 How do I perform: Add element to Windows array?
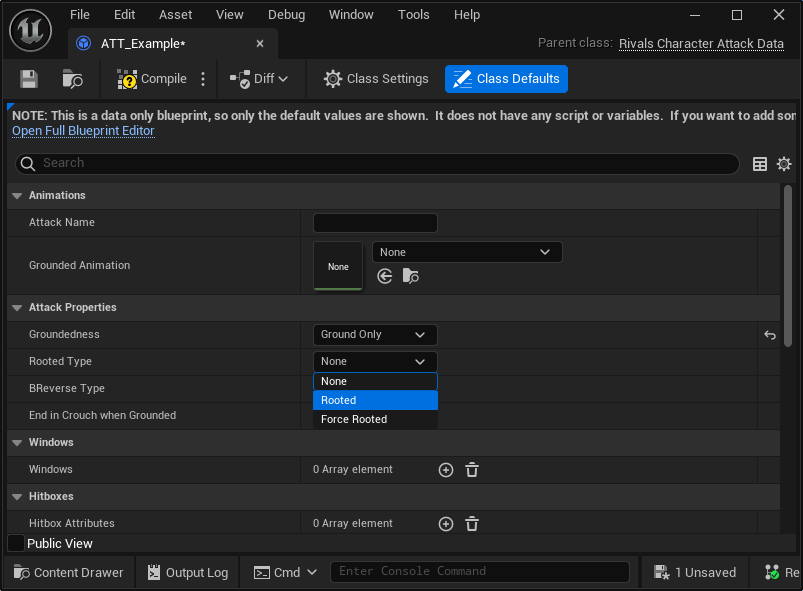446,470
